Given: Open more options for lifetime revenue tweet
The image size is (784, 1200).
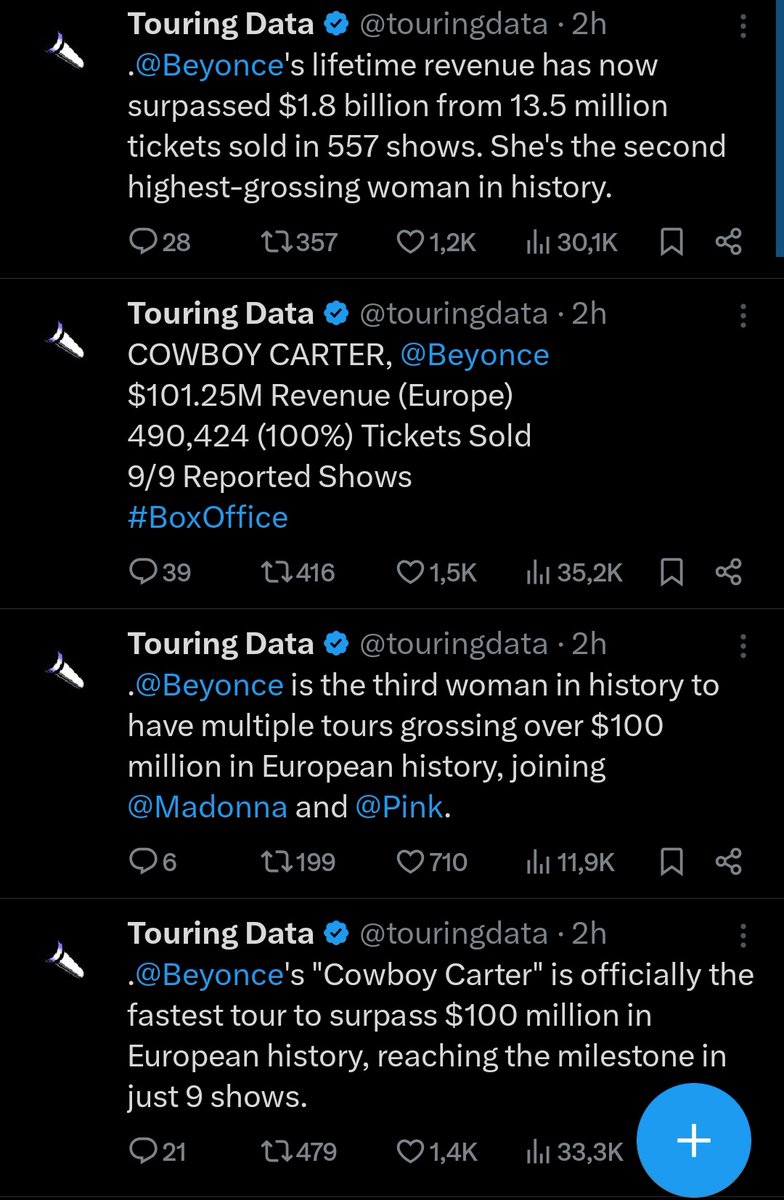Looking at the screenshot, I should [743, 26].
